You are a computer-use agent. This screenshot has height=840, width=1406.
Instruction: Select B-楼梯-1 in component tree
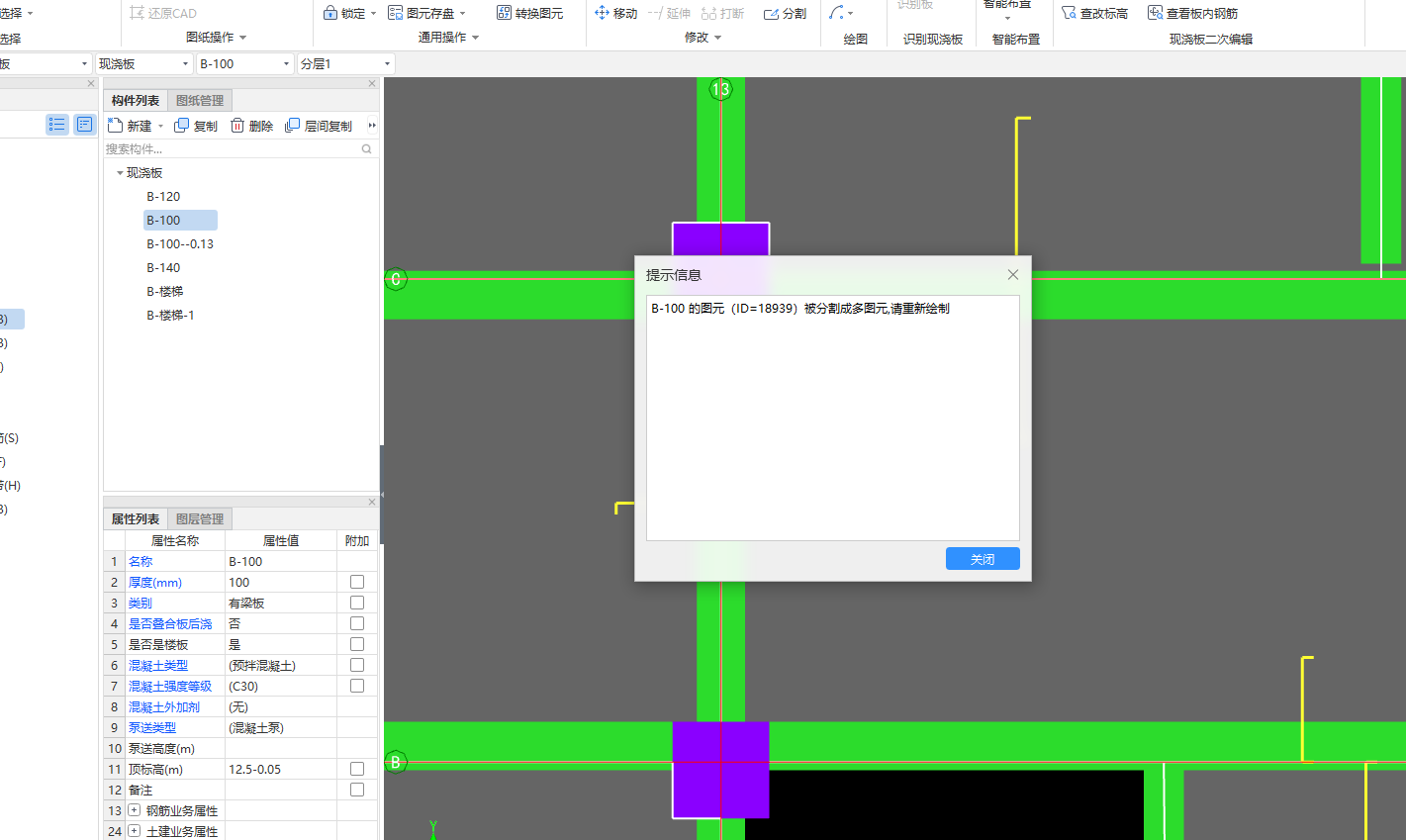pos(170,316)
